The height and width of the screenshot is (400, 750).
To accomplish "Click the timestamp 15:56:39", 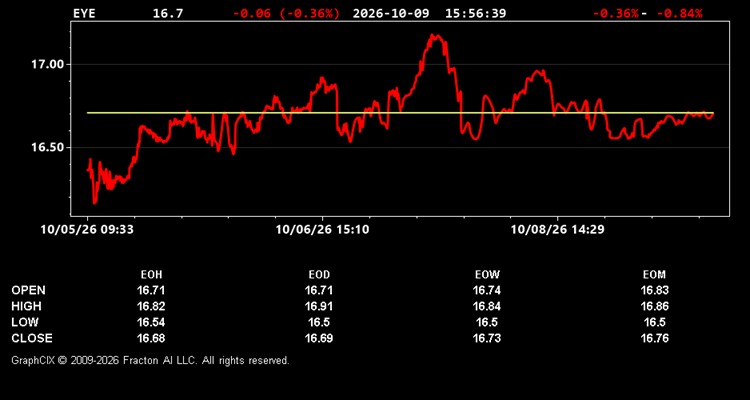I will (475, 13).
